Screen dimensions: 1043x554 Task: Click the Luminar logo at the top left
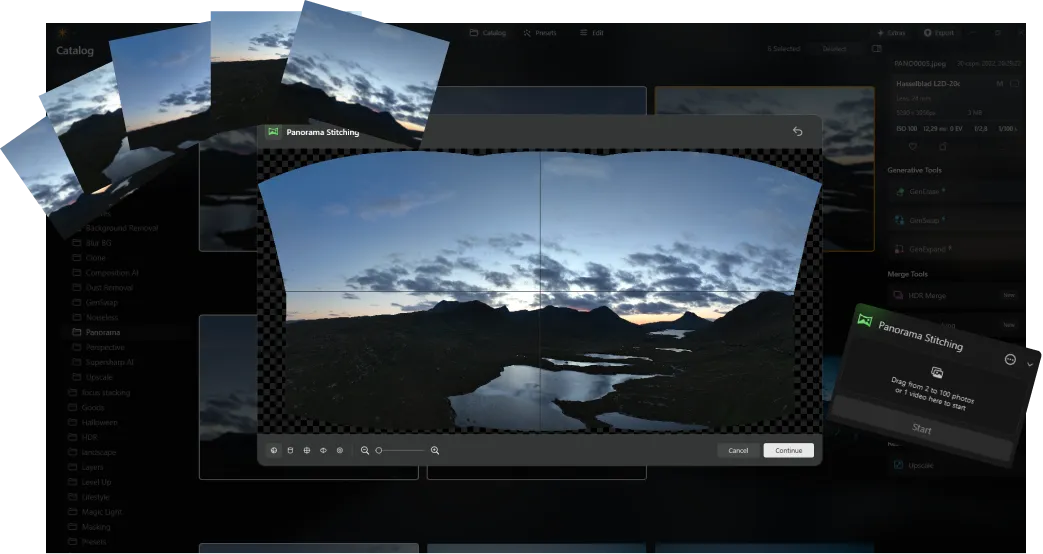63,33
